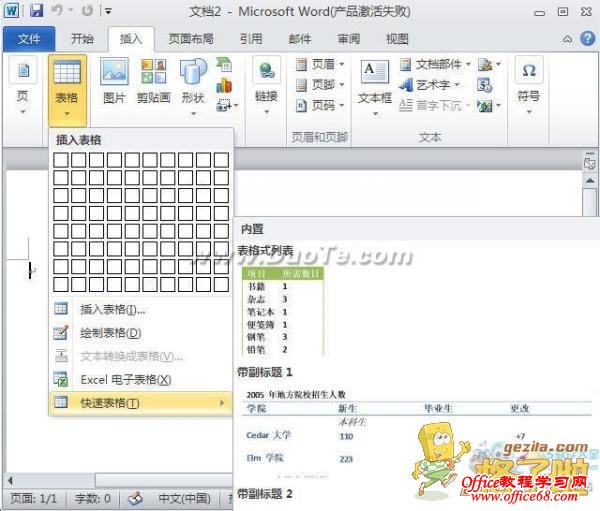Image resolution: width=600 pixels, height=511 pixels.
Task: Click the 快速表格 submenu arrow
Action: (222, 403)
